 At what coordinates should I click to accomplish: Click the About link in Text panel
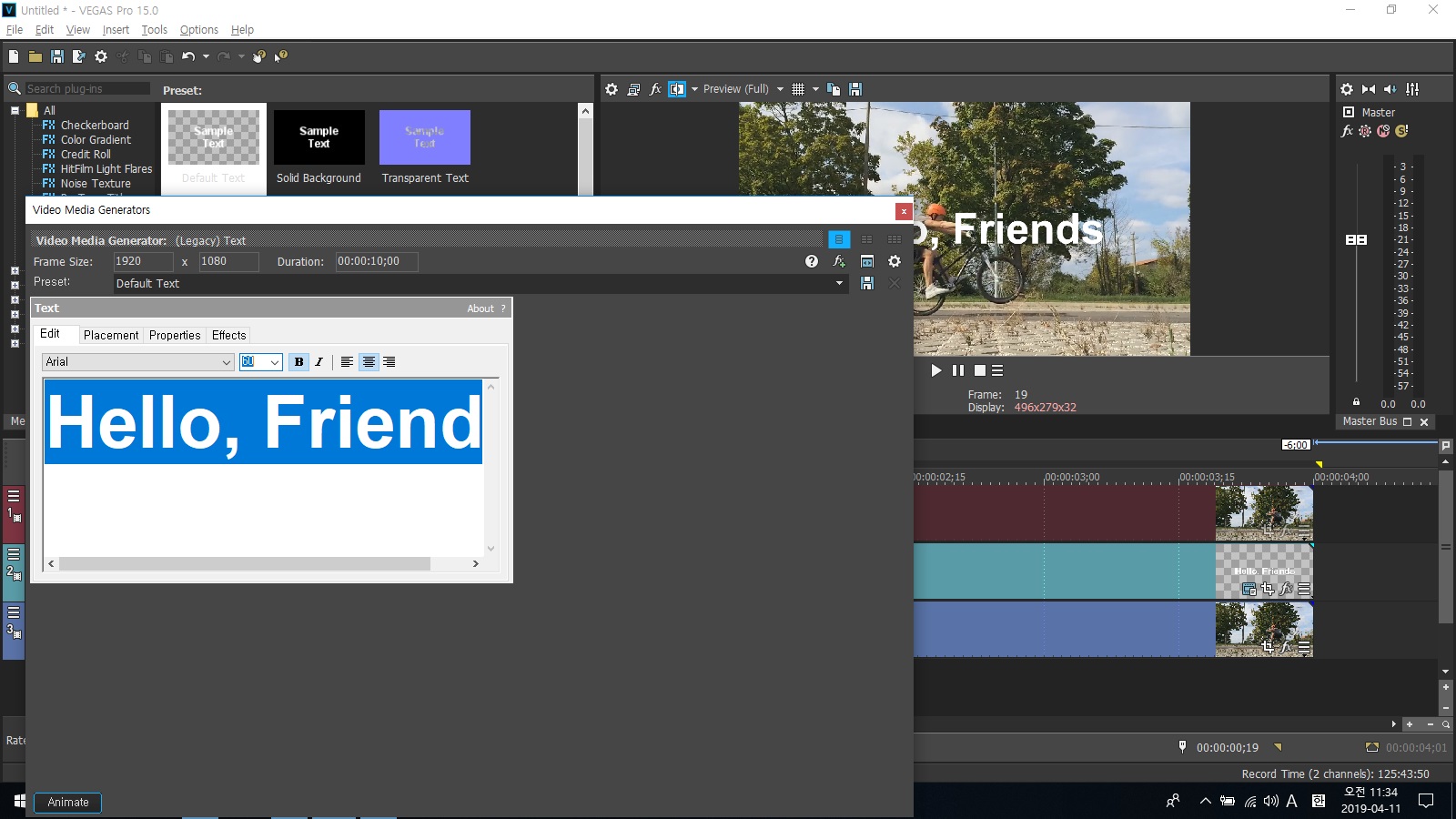click(480, 308)
